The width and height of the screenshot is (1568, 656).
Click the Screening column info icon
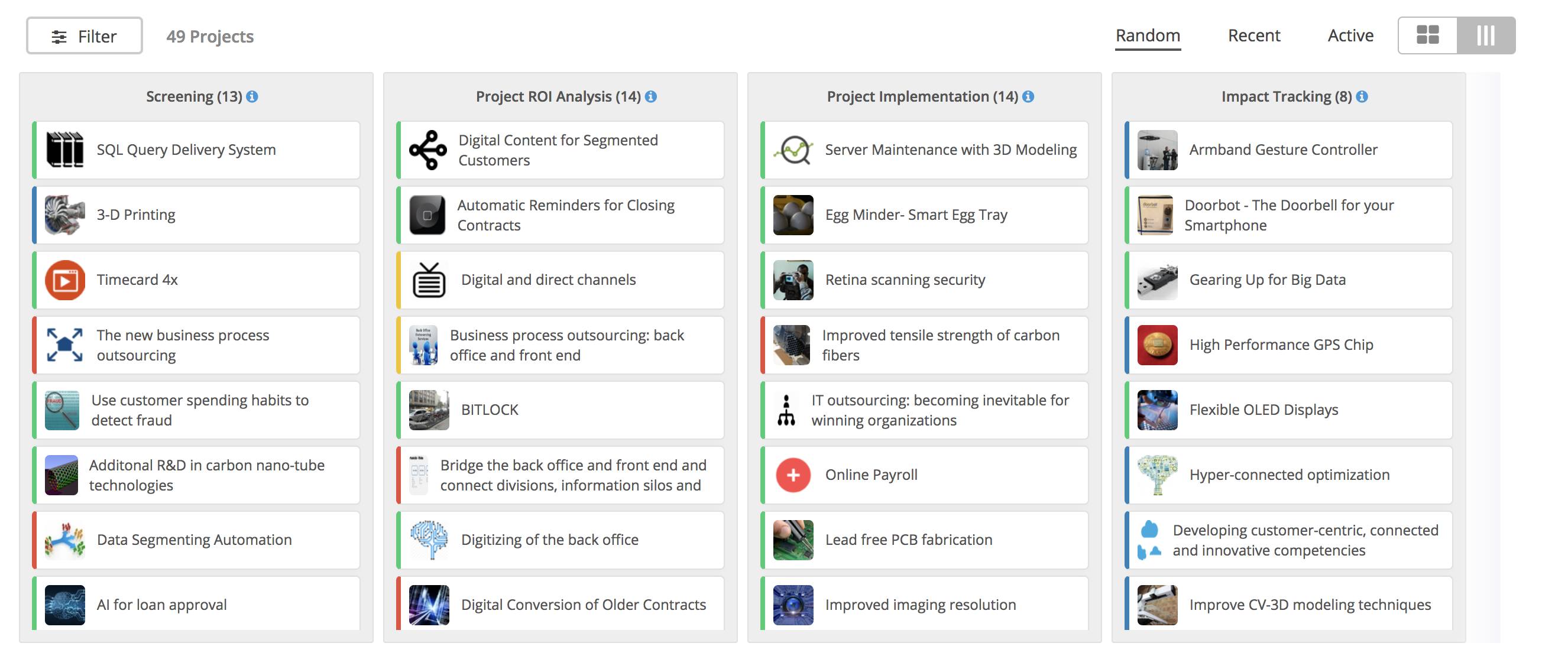[x=252, y=97]
